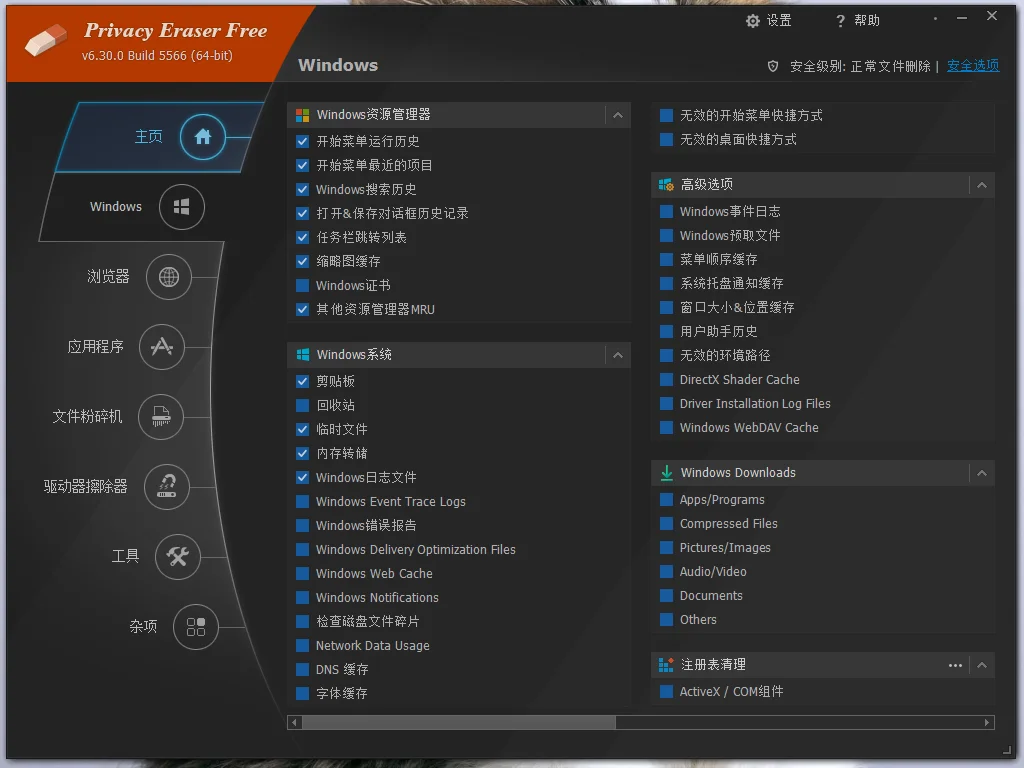This screenshot has width=1024, height=768.
Task: Click the 帮助 text button
Action: point(867,21)
